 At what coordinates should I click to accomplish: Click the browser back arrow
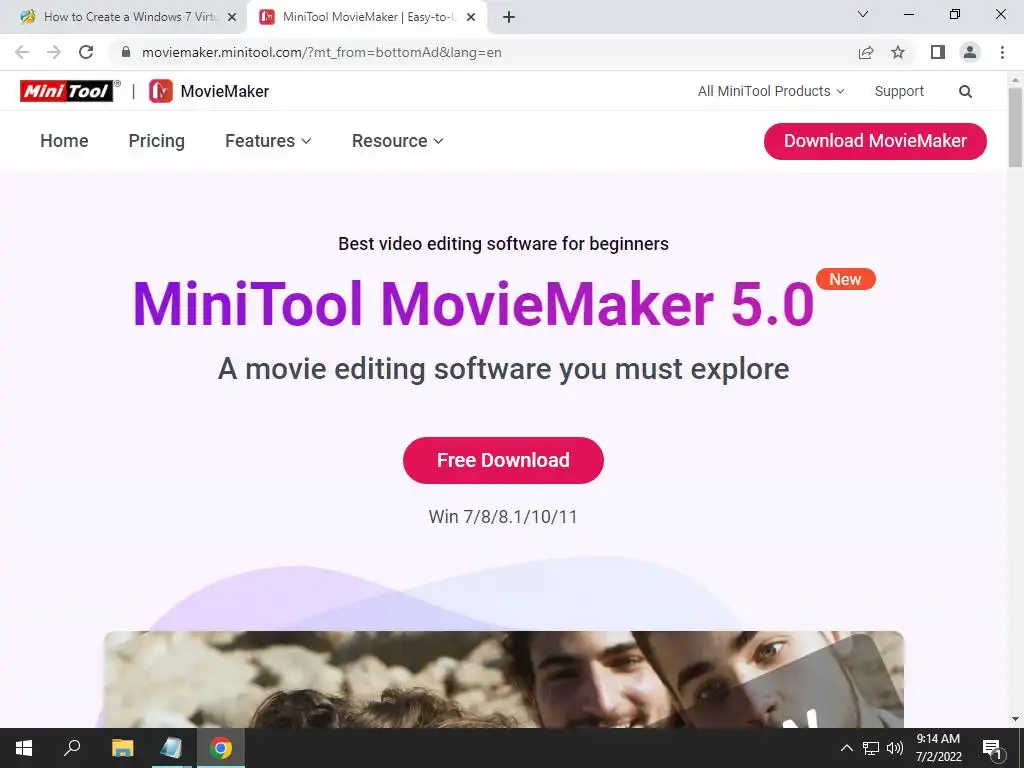(x=22, y=52)
